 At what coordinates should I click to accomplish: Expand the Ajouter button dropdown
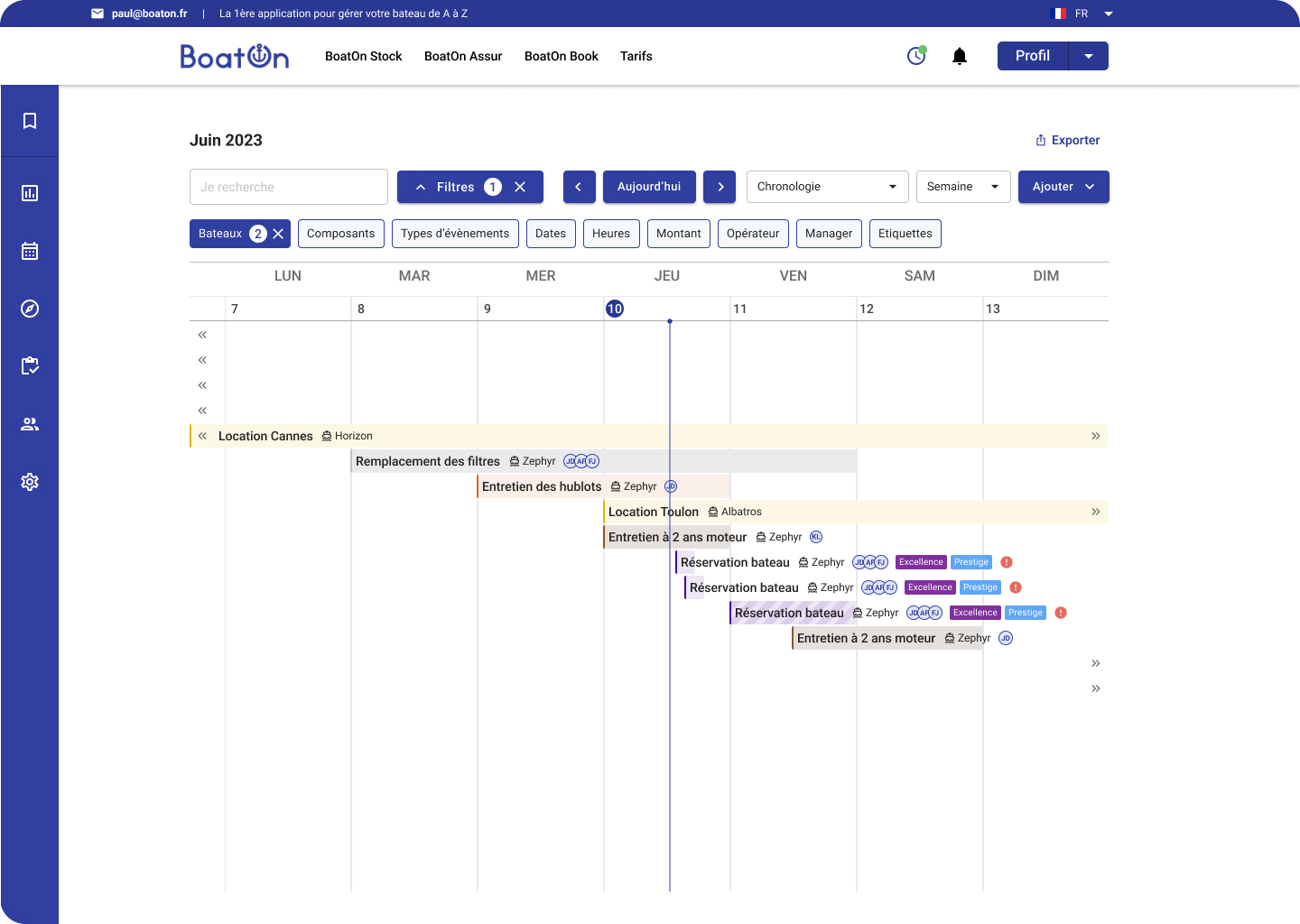1088,187
